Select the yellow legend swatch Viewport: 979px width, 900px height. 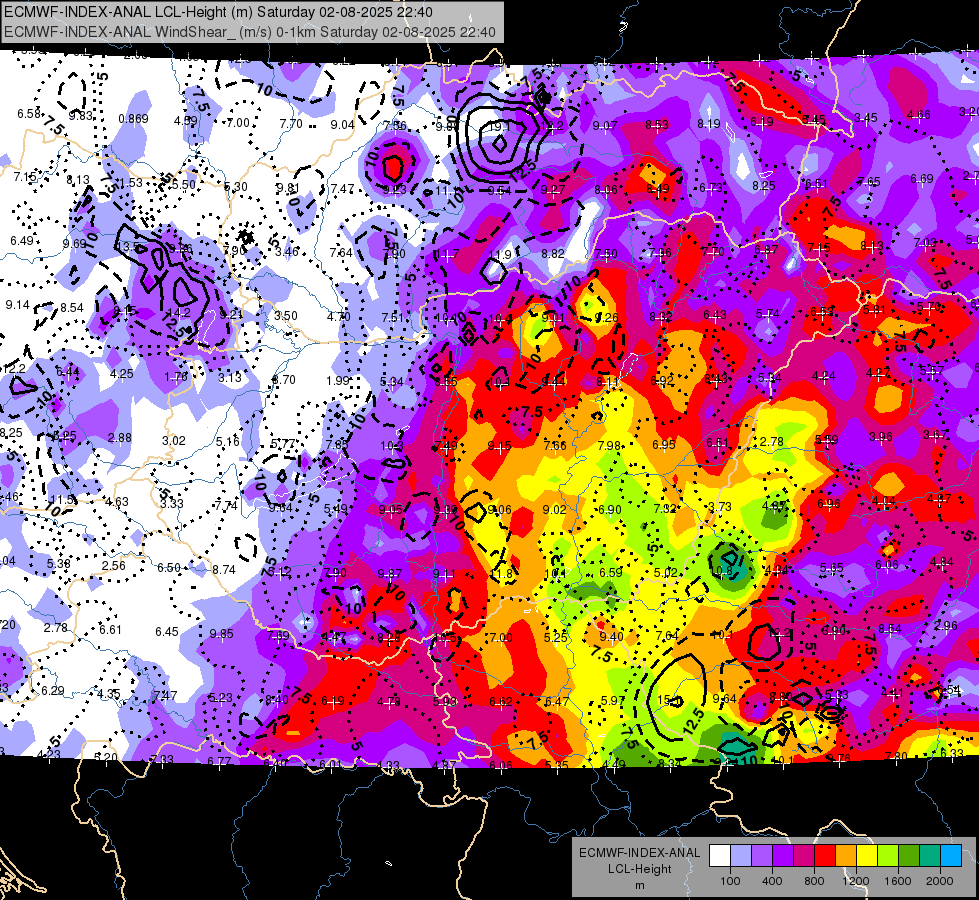click(867, 856)
